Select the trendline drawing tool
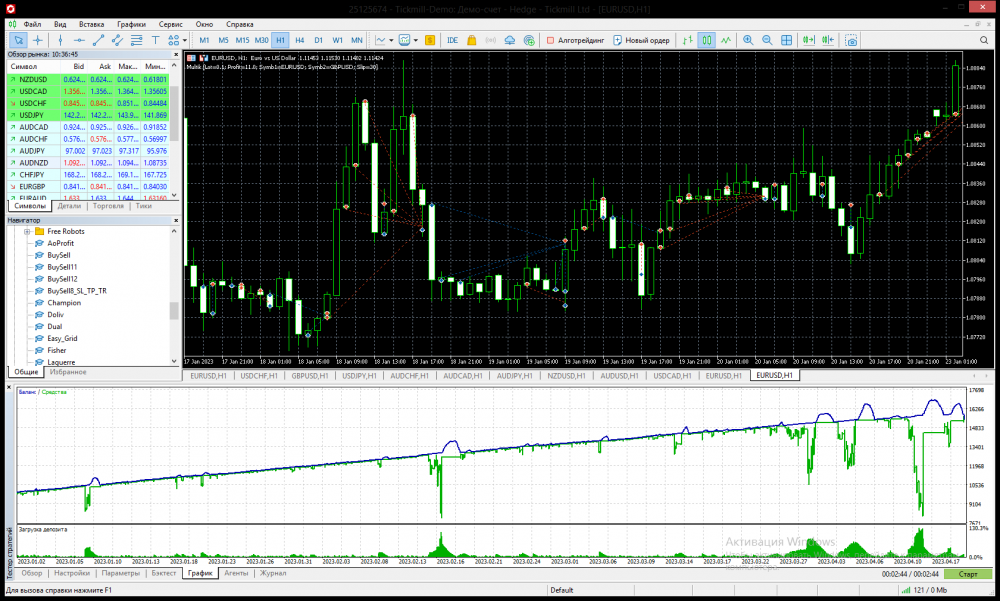This screenshot has height=601, width=1000. (x=98, y=40)
